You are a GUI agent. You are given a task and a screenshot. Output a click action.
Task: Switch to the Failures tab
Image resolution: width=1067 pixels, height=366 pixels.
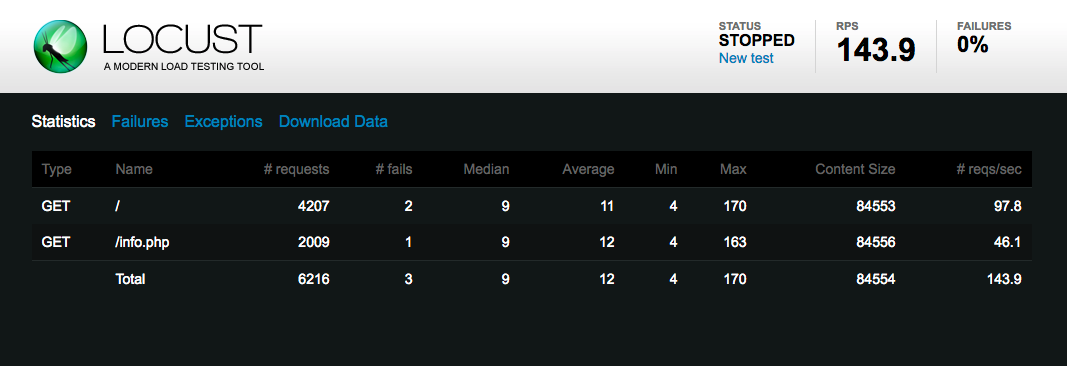point(139,122)
